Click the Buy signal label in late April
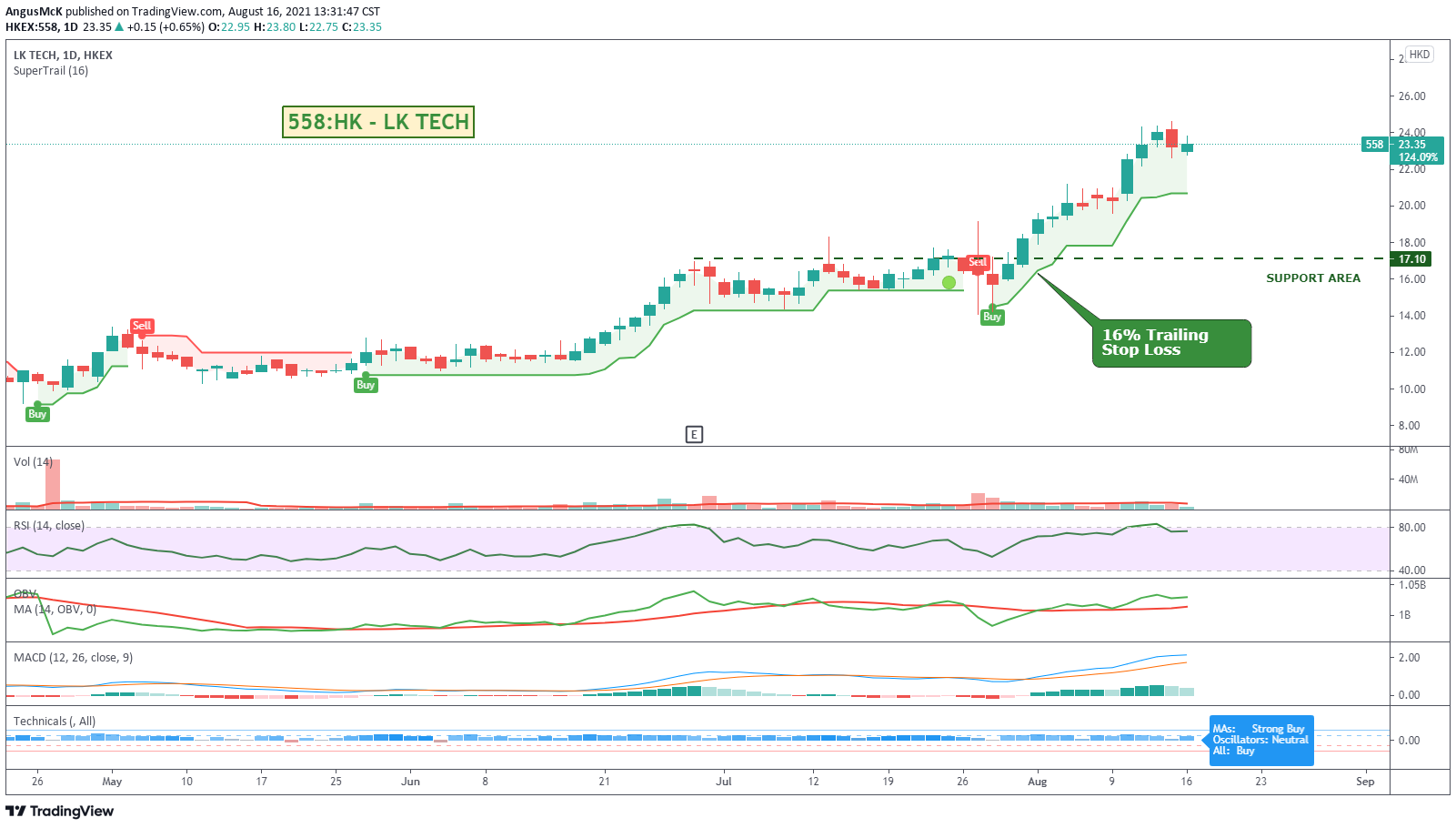The width and height of the screenshot is (1456, 828). click(37, 414)
